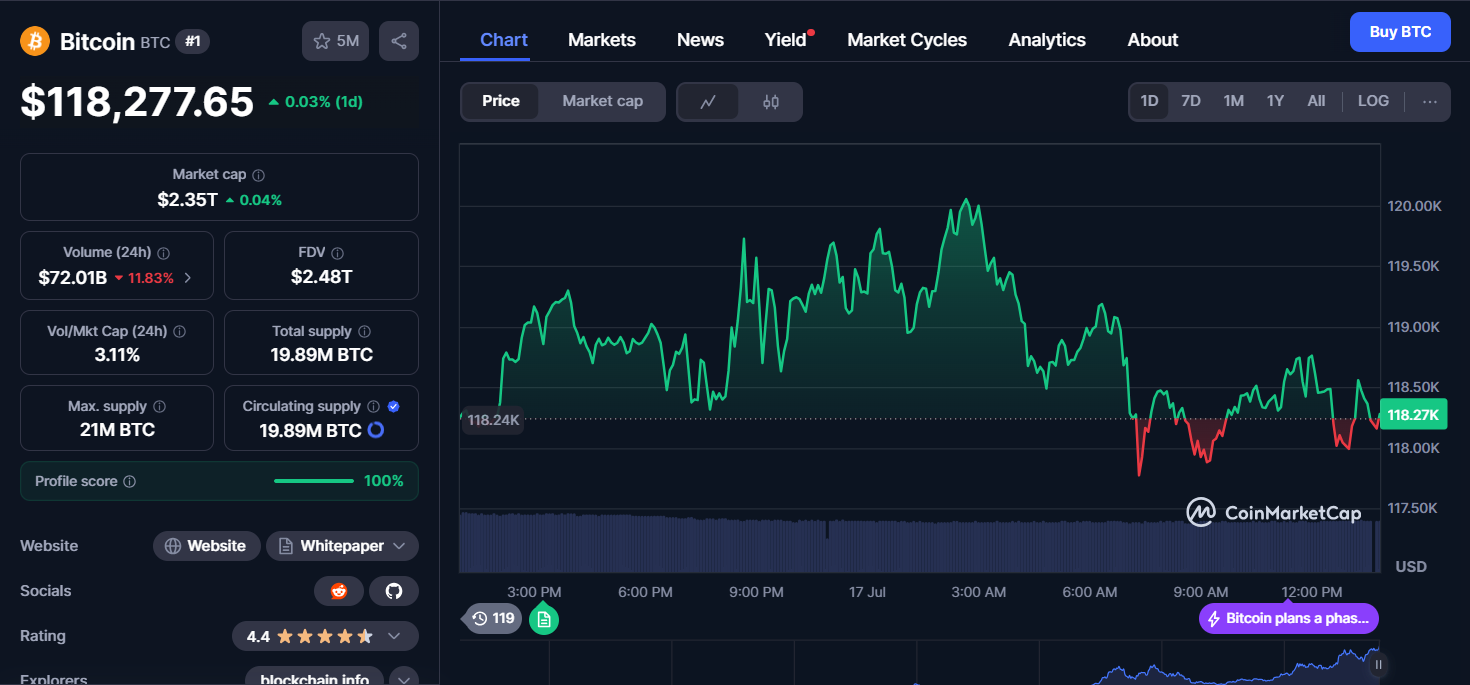Click the green 118.27K current price label
This screenshot has height=685, width=1470.
tap(1413, 414)
